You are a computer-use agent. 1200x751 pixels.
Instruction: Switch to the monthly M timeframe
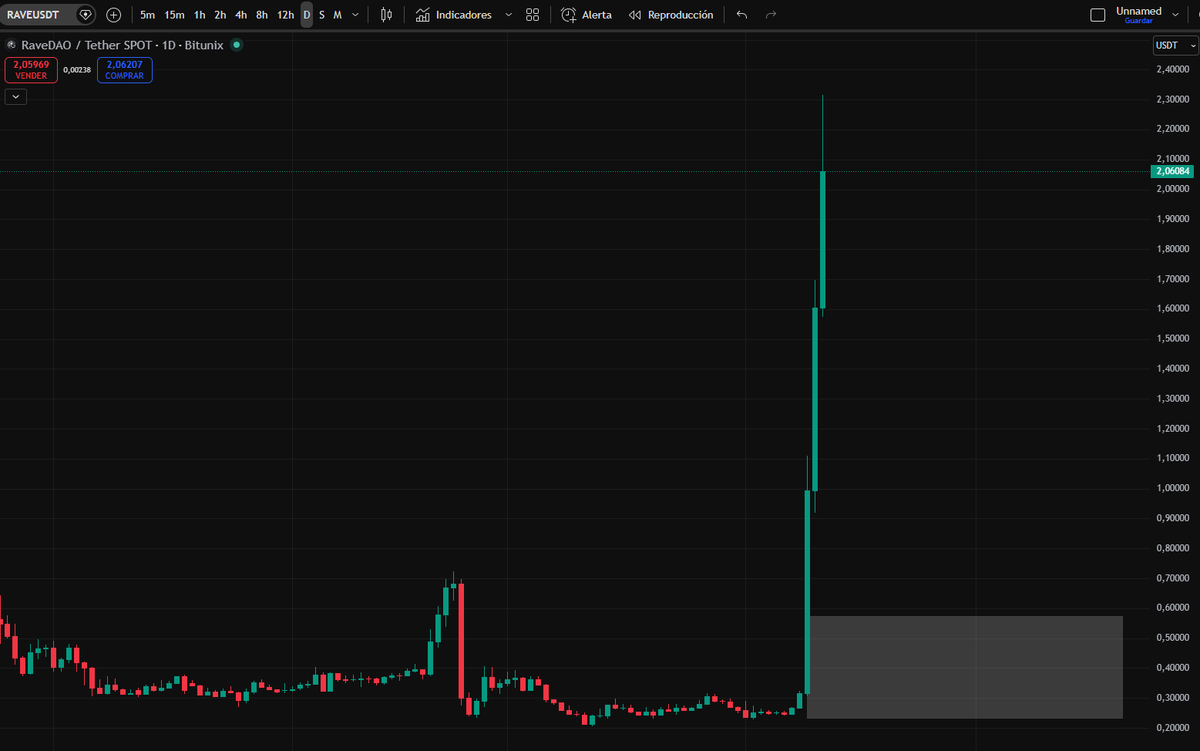pos(337,15)
